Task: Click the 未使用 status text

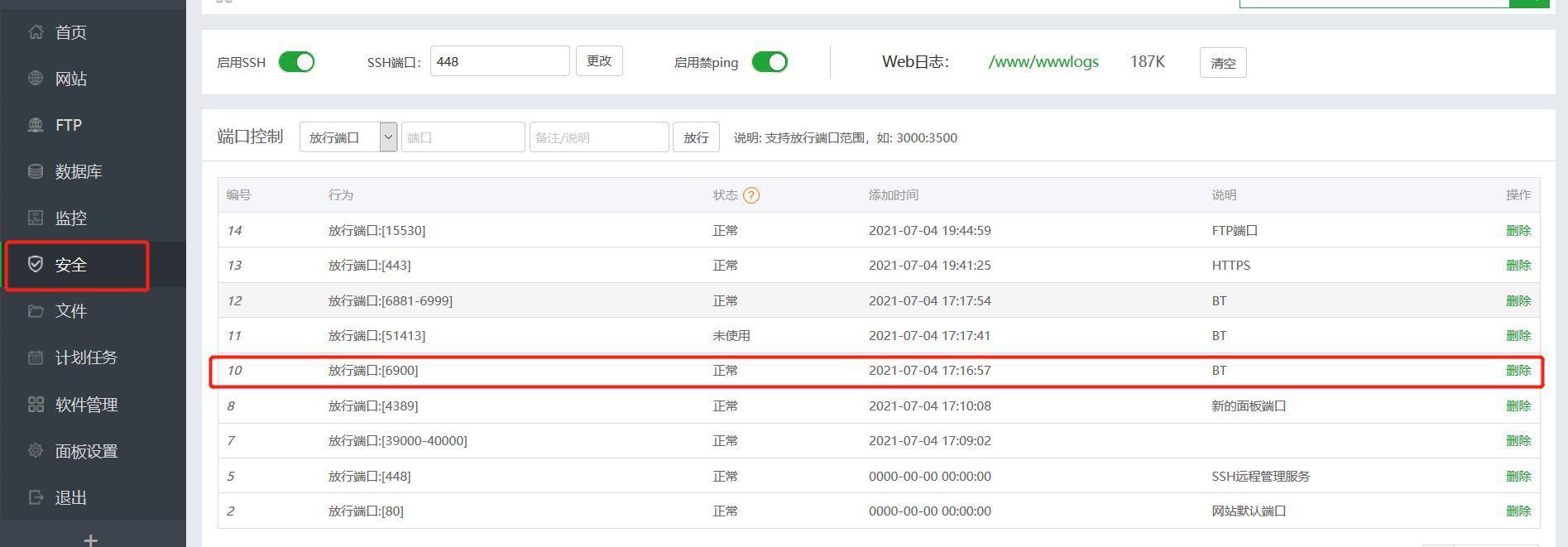Action: 731,336
